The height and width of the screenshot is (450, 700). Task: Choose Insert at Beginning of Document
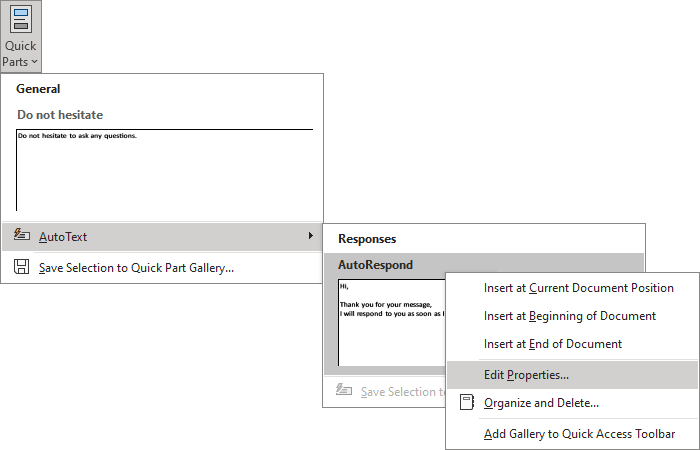tap(572, 316)
